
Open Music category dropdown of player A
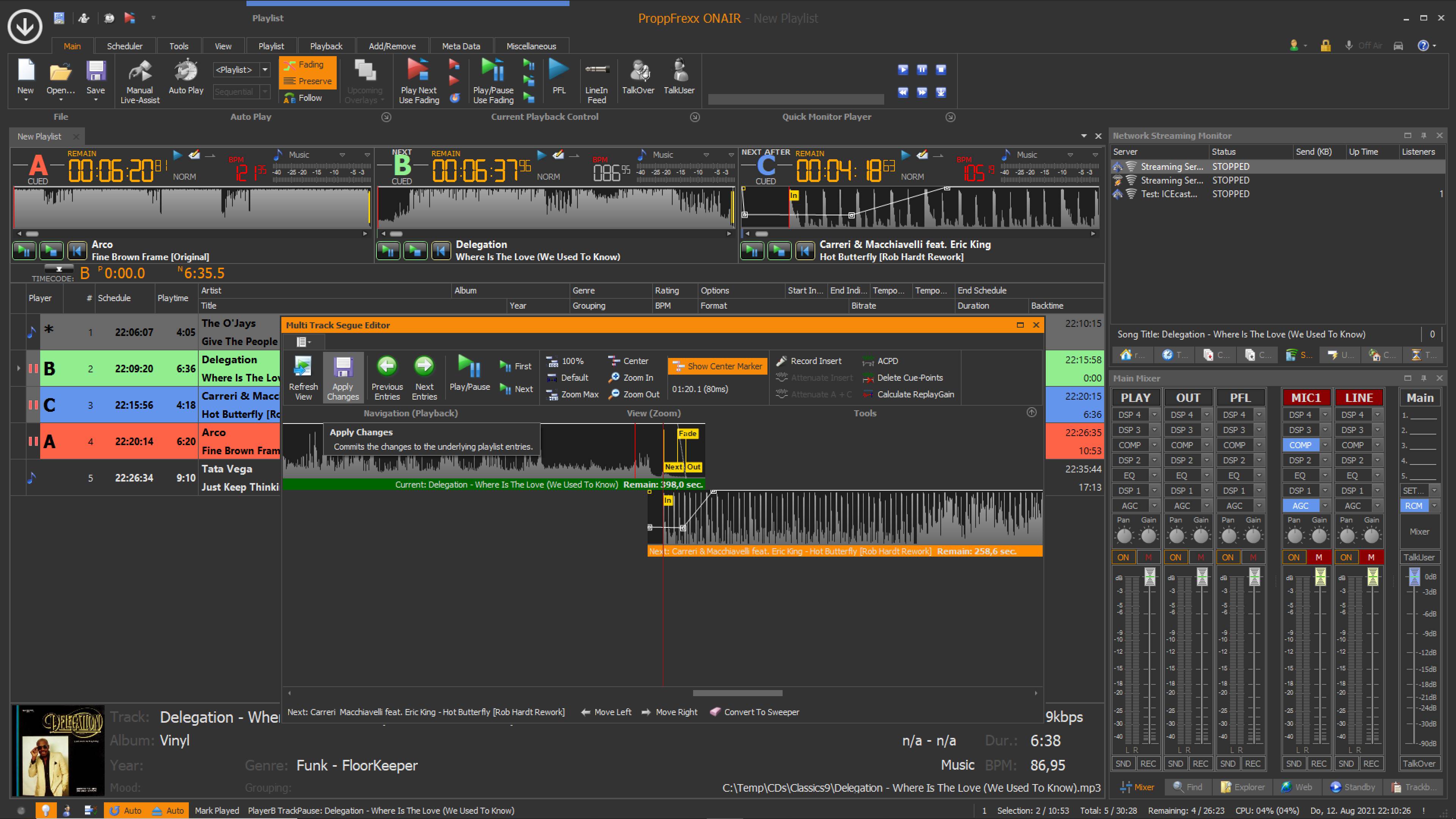pyautogui.click(x=342, y=155)
